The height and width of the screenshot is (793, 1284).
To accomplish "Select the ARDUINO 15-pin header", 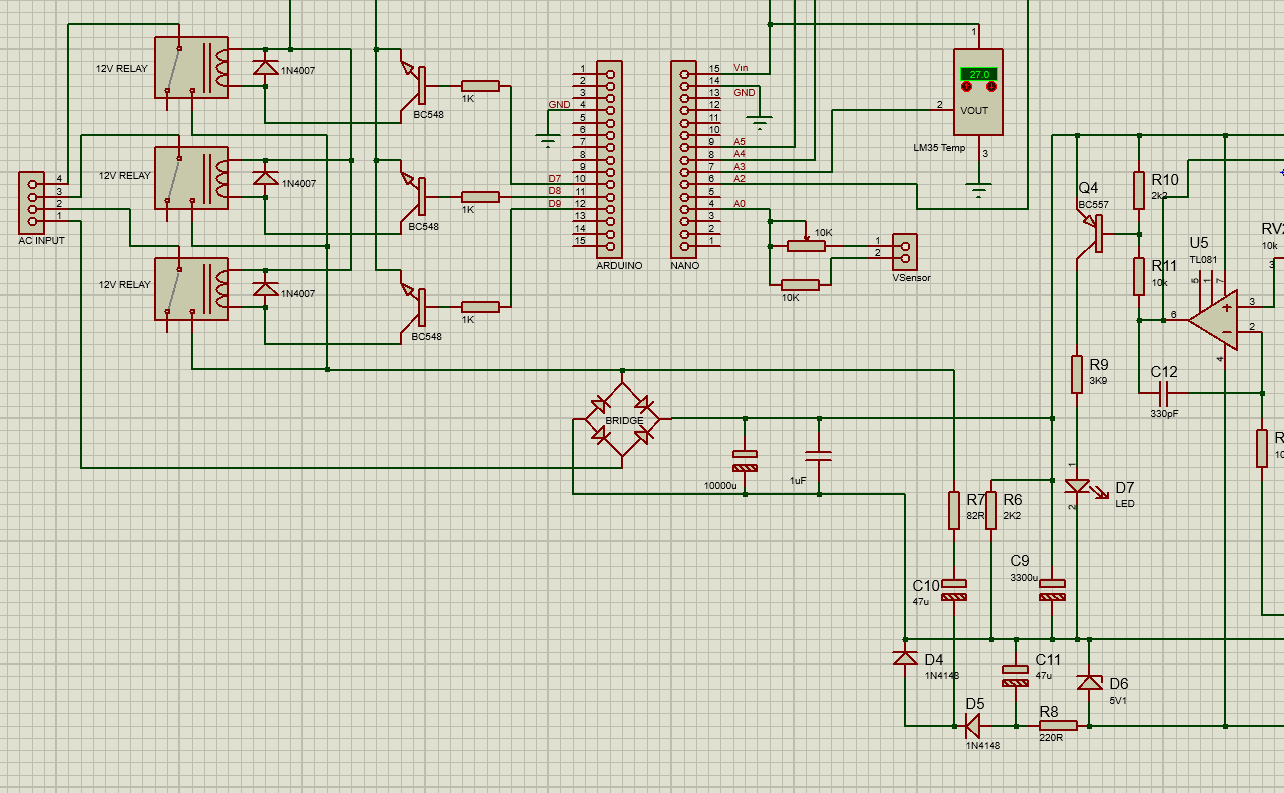I will point(609,160).
